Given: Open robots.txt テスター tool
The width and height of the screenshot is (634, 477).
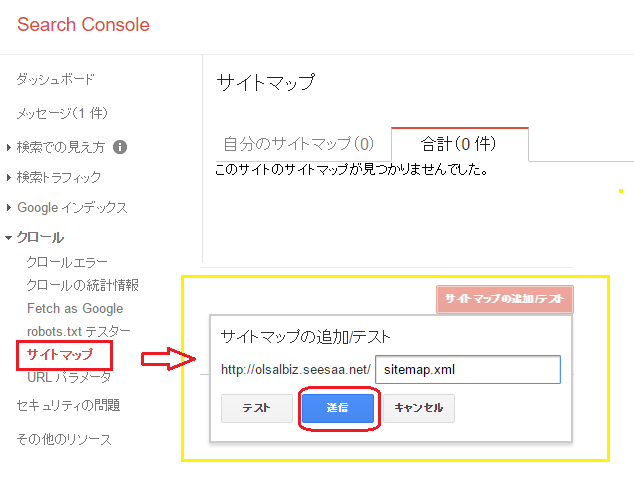Looking at the screenshot, I should pos(79,331).
